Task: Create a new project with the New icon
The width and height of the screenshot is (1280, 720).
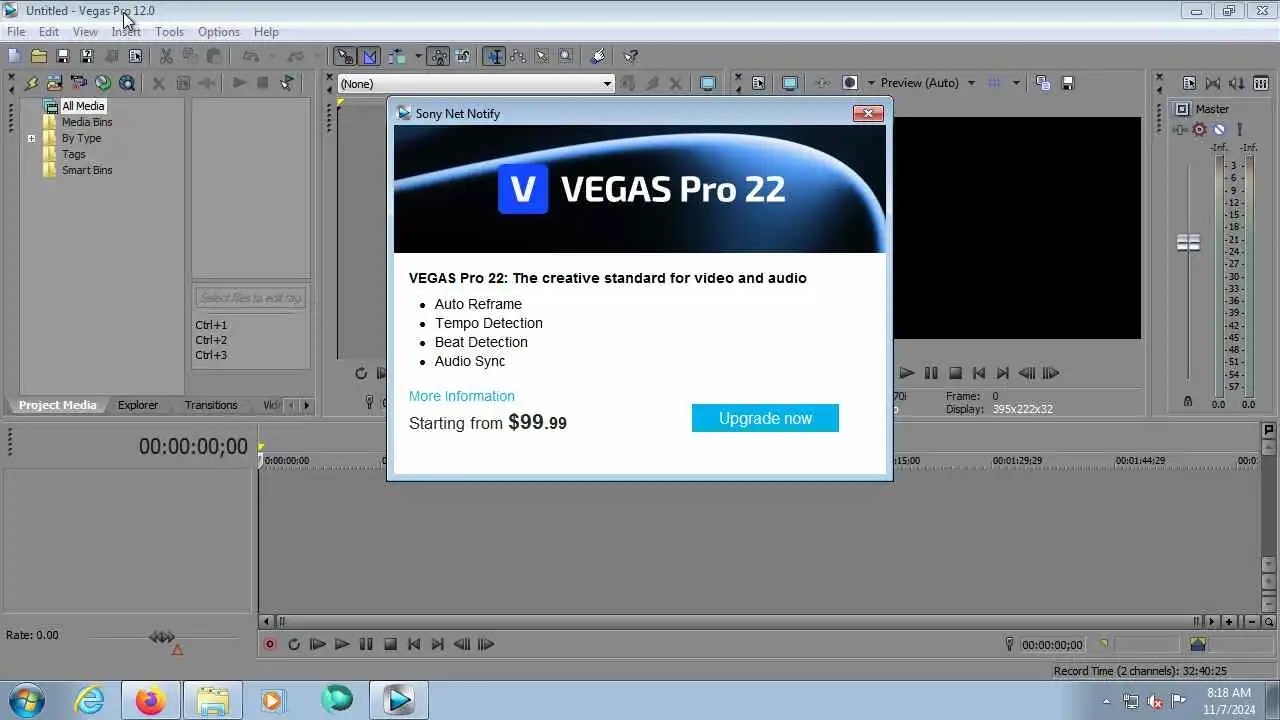Action: pos(14,56)
